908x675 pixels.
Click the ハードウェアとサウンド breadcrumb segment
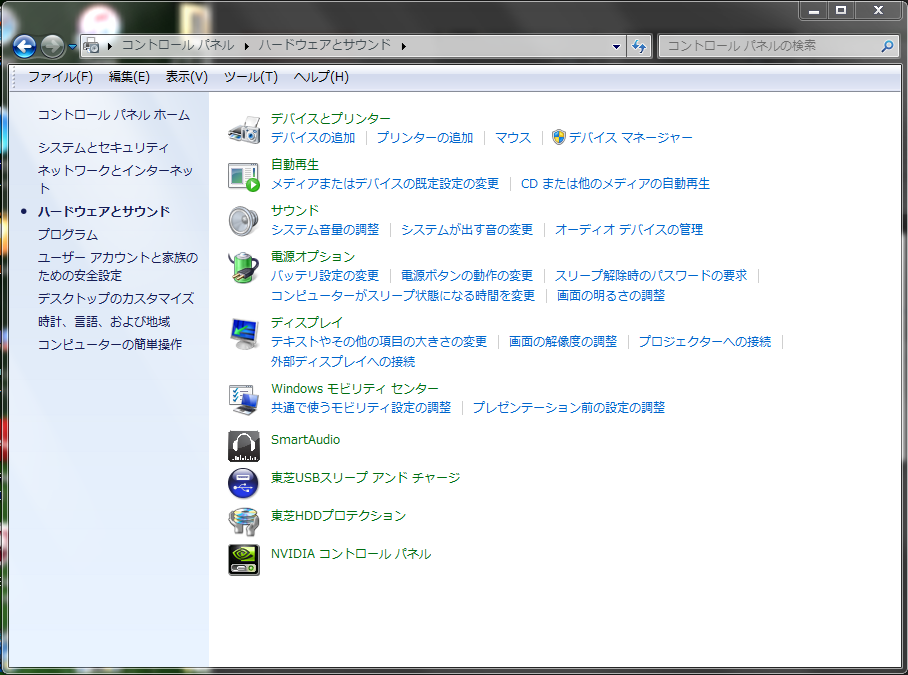(325, 45)
